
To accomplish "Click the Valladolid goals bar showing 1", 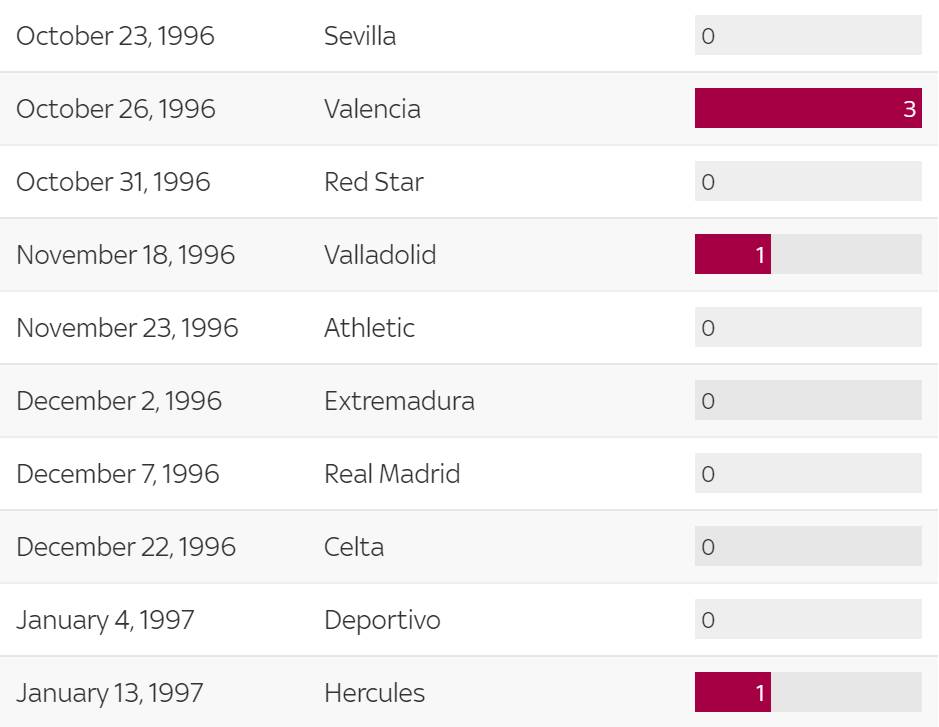I will pyautogui.click(x=733, y=255).
